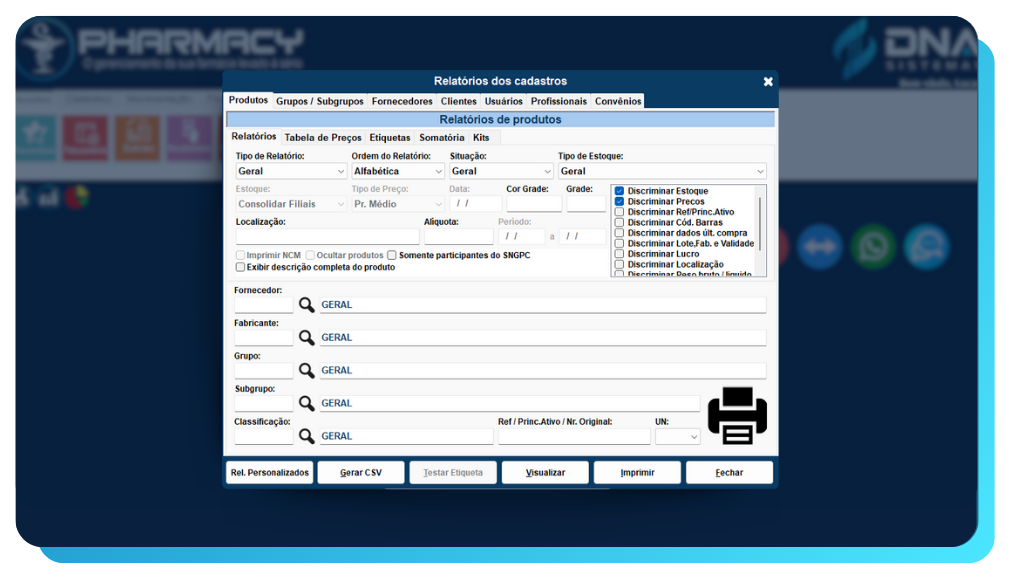The image size is (1024, 586).
Task: Open the Tipo de Preço dropdown
Action: point(398,204)
